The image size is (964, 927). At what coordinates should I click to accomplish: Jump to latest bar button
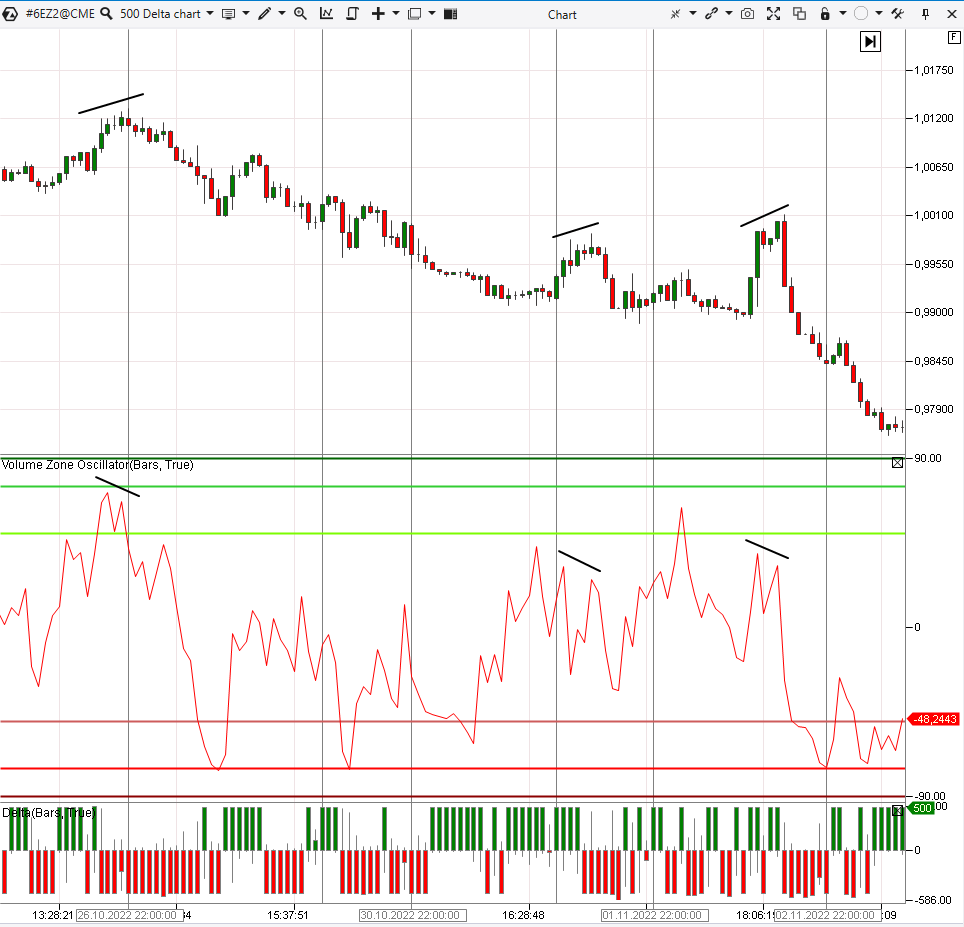point(870,41)
